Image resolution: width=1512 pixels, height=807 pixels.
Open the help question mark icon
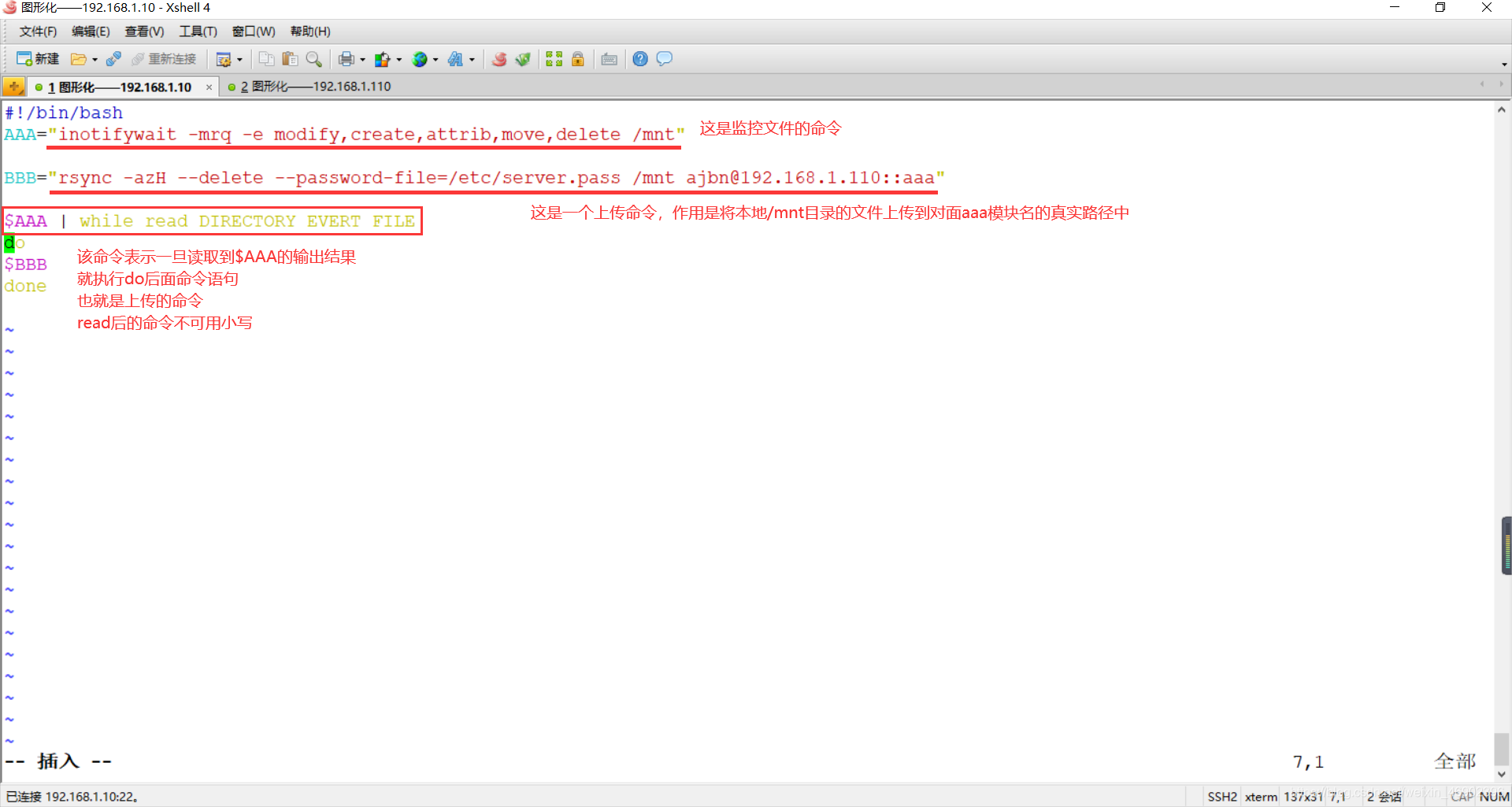[640, 59]
